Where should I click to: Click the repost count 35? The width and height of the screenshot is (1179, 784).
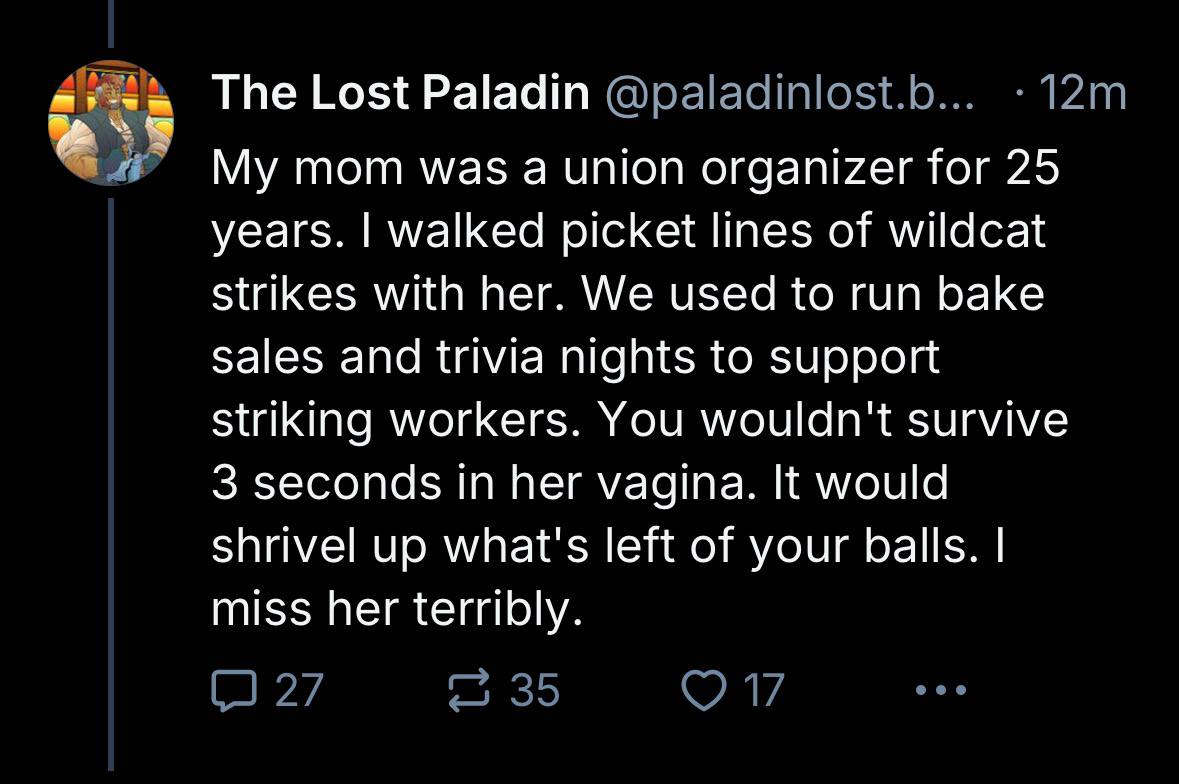click(535, 689)
